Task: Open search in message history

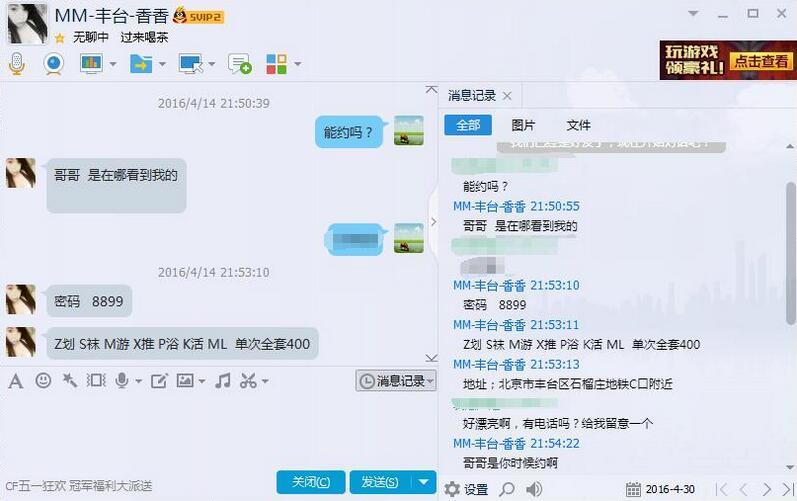Action: pyautogui.click(x=507, y=489)
